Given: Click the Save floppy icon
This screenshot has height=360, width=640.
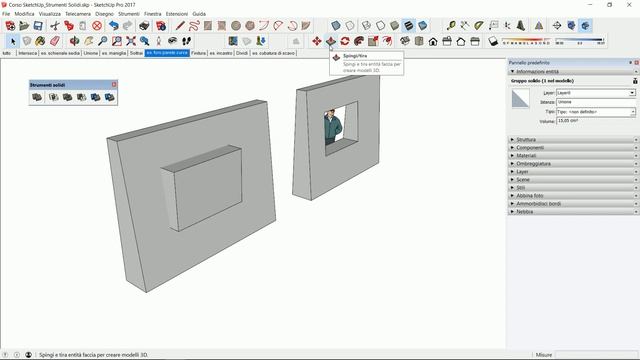Looking at the screenshot, I should (38, 26).
